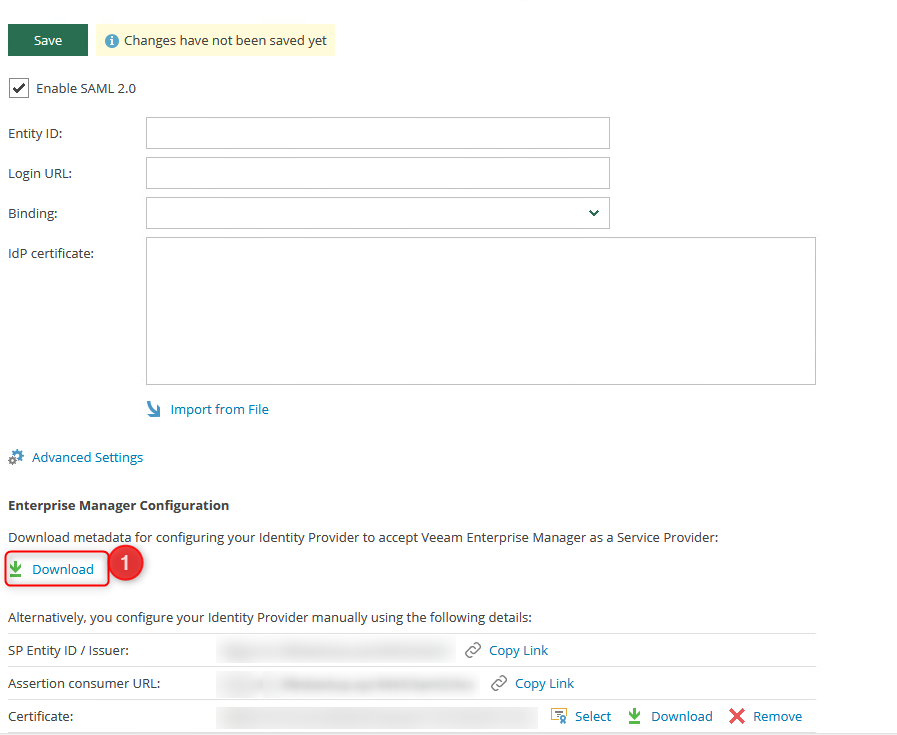
Task: Click the Import from File arrow icon
Action: pyautogui.click(x=154, y=409)
